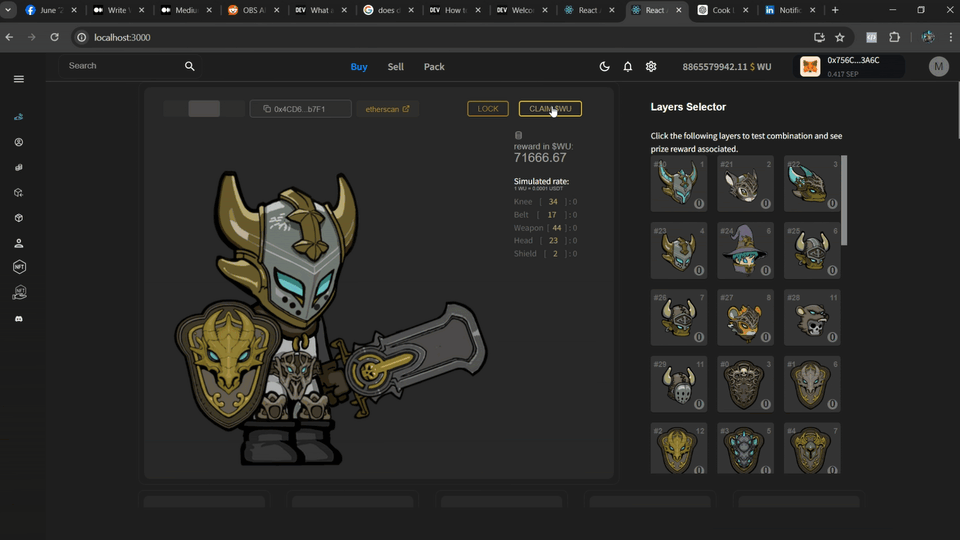Screen dimensions: 960x540
Task: Switch to the Sell tab
Action: click(x=396, y=67)
